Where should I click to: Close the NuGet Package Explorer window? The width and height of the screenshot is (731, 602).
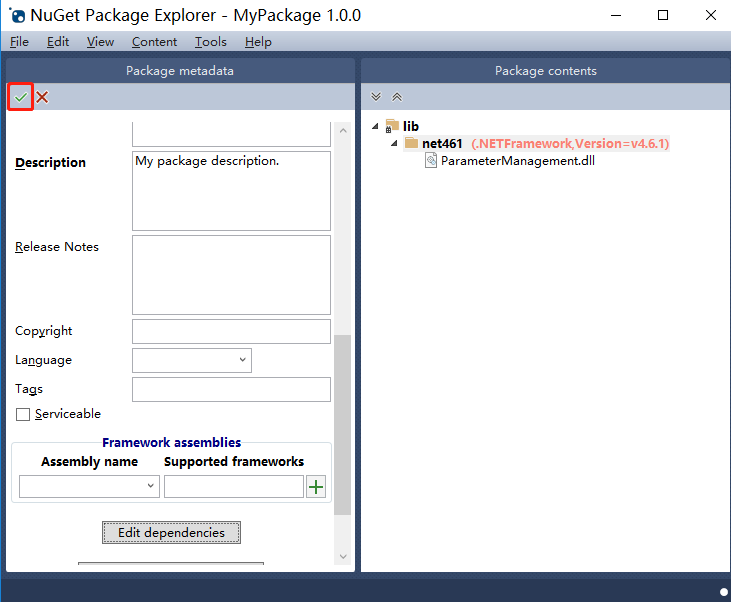tap(710, 15)
